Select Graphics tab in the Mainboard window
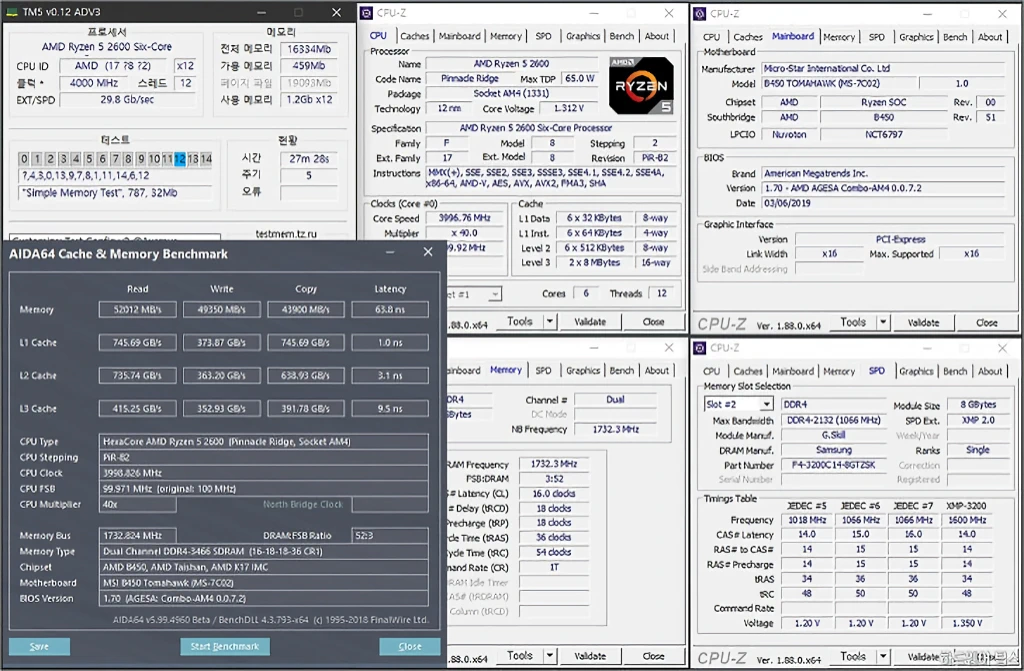This screenshot has width=1024, height=671. (x=916, y=37)
